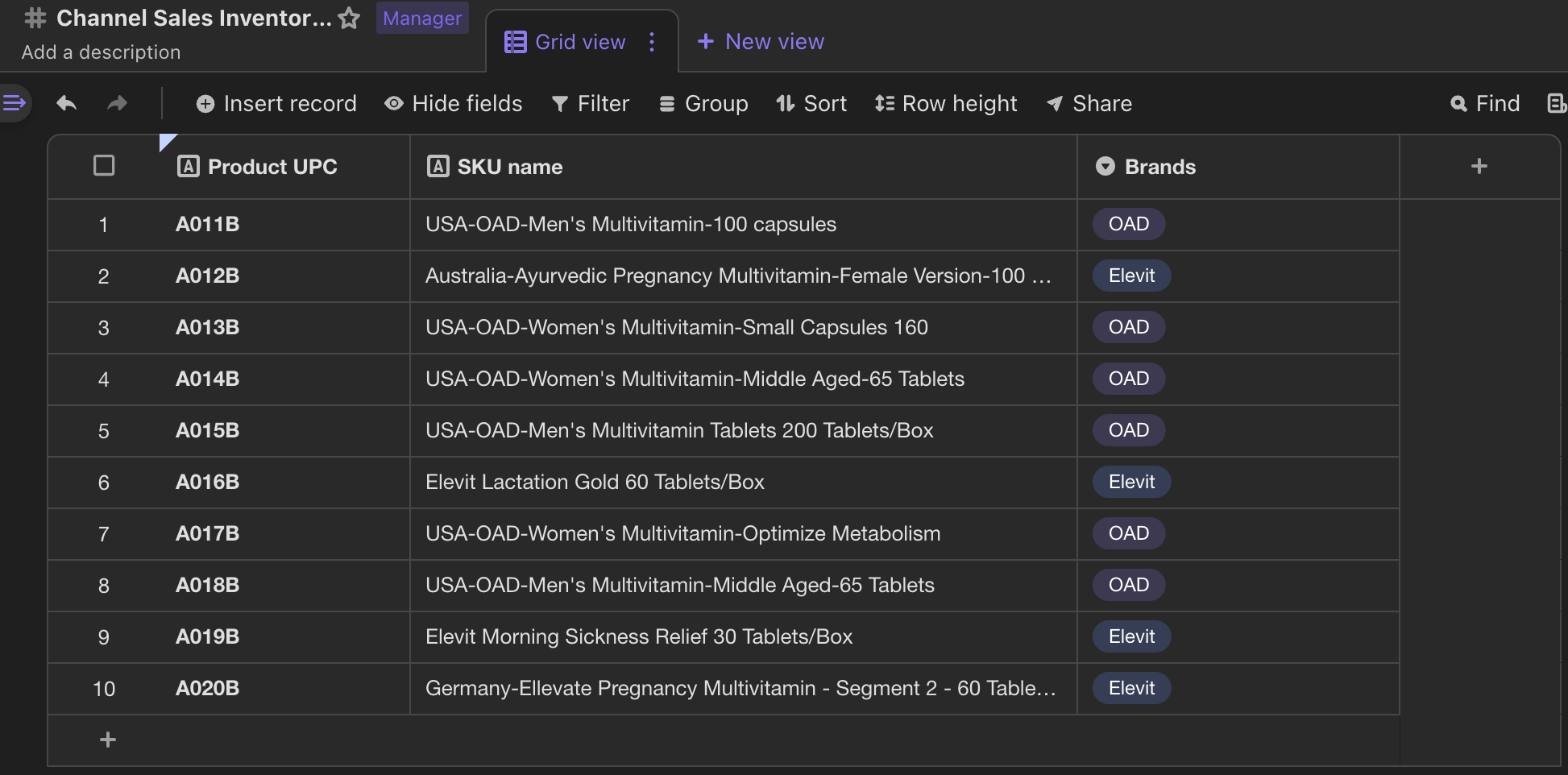
Task: Click Insert record button
Action: tap(276, 104)
